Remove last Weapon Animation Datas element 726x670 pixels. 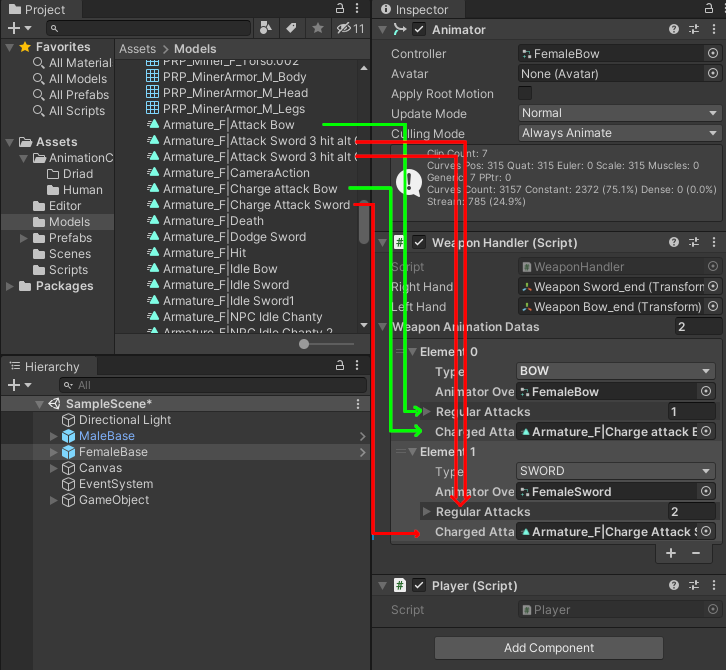(x=694, y=553)
